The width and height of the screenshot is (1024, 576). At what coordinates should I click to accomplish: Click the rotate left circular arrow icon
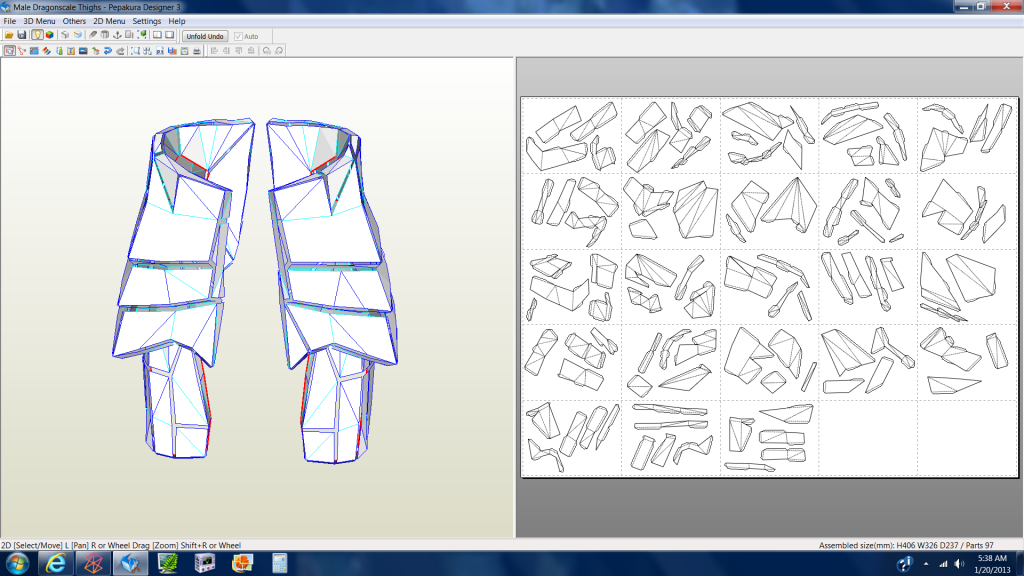tap(267, 51)
